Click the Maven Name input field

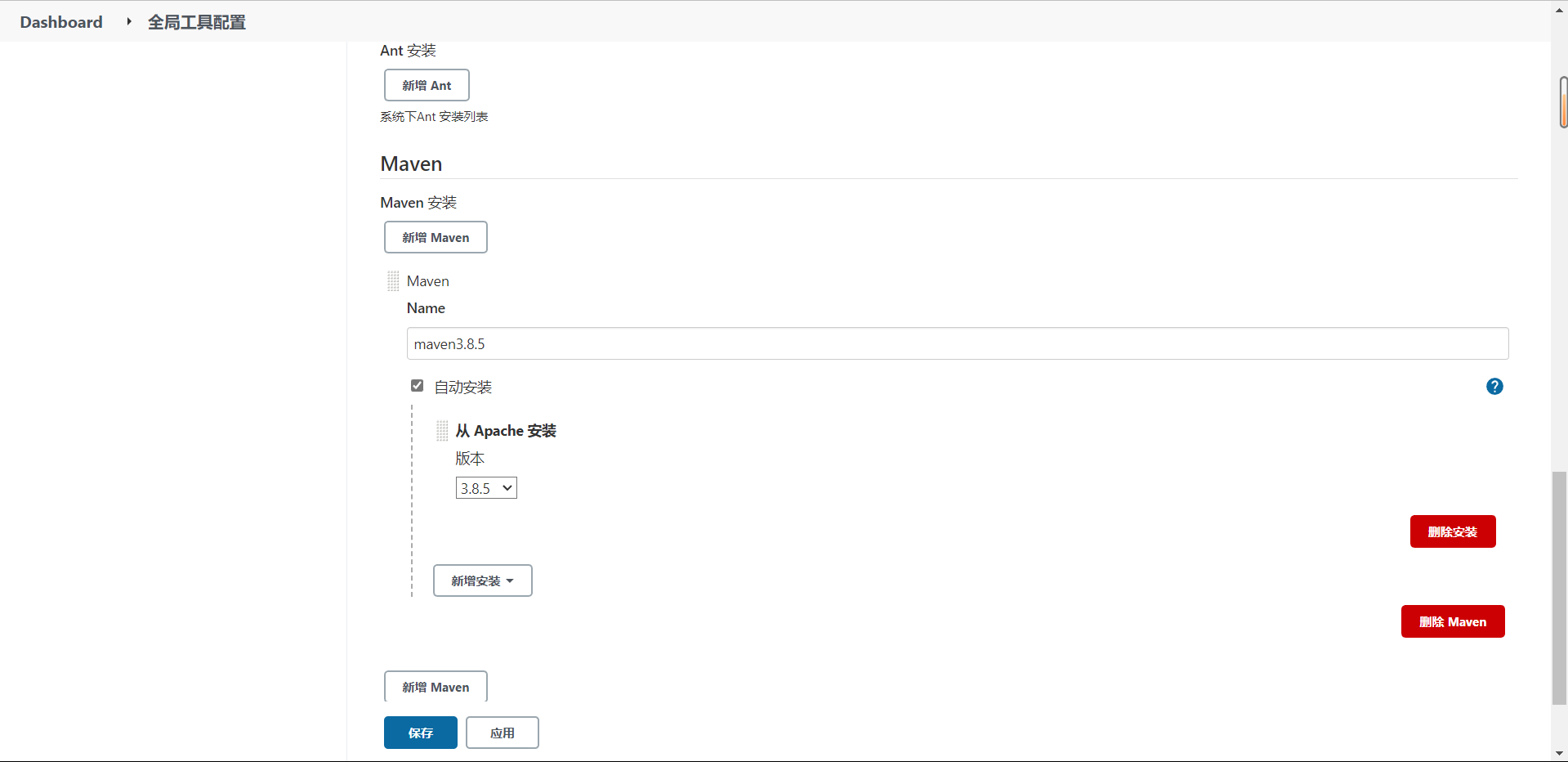coord(957,343)
